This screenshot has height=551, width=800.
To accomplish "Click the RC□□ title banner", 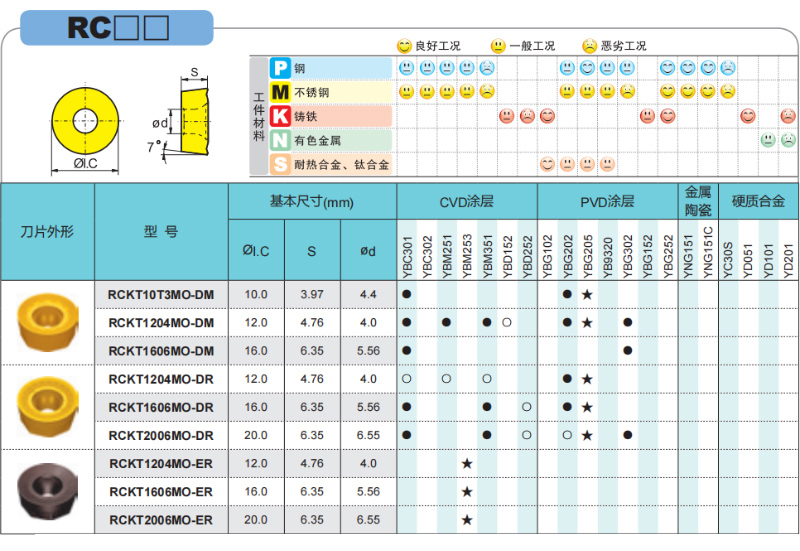I will point(118,27).
